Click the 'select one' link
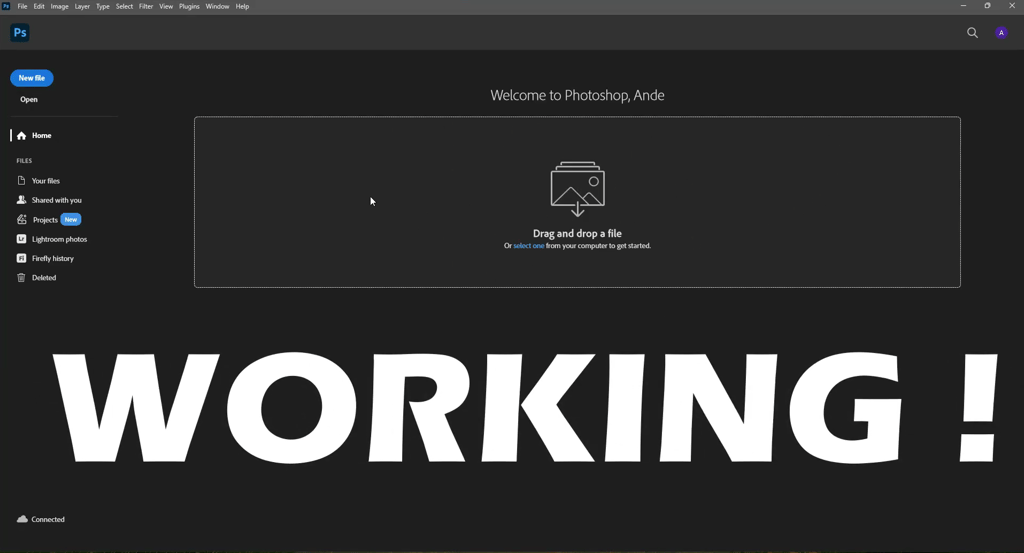This screenshot has height=553, width=1024. tap(528, 245)
